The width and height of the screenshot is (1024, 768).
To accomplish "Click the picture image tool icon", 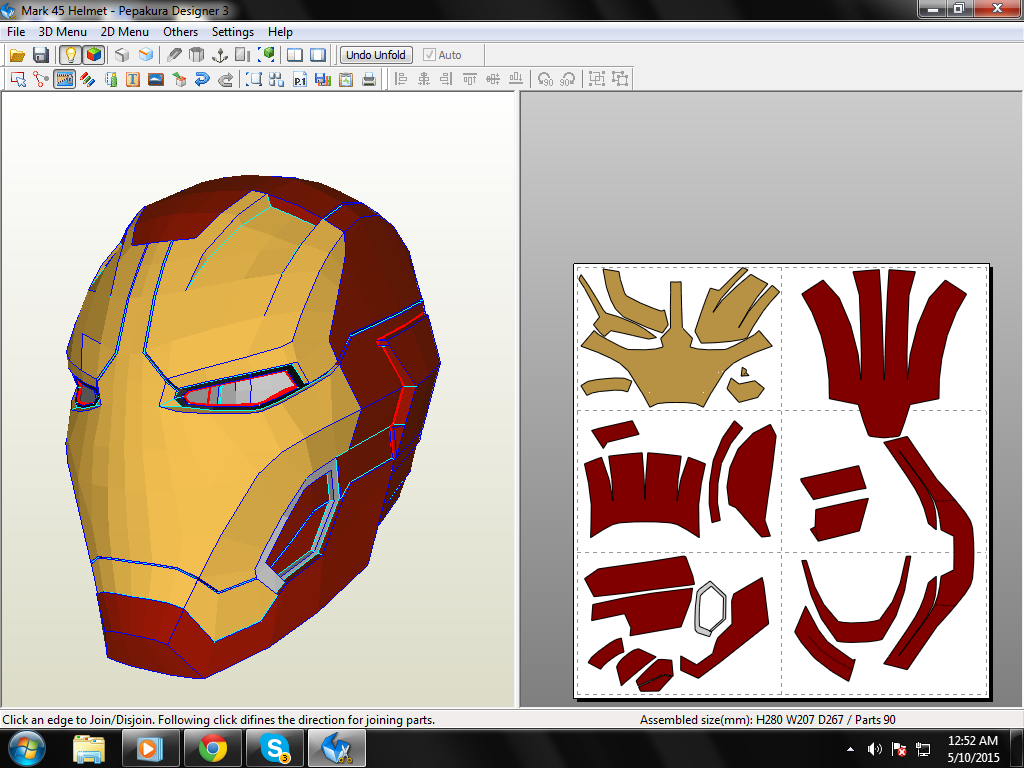I will (155, 79).
